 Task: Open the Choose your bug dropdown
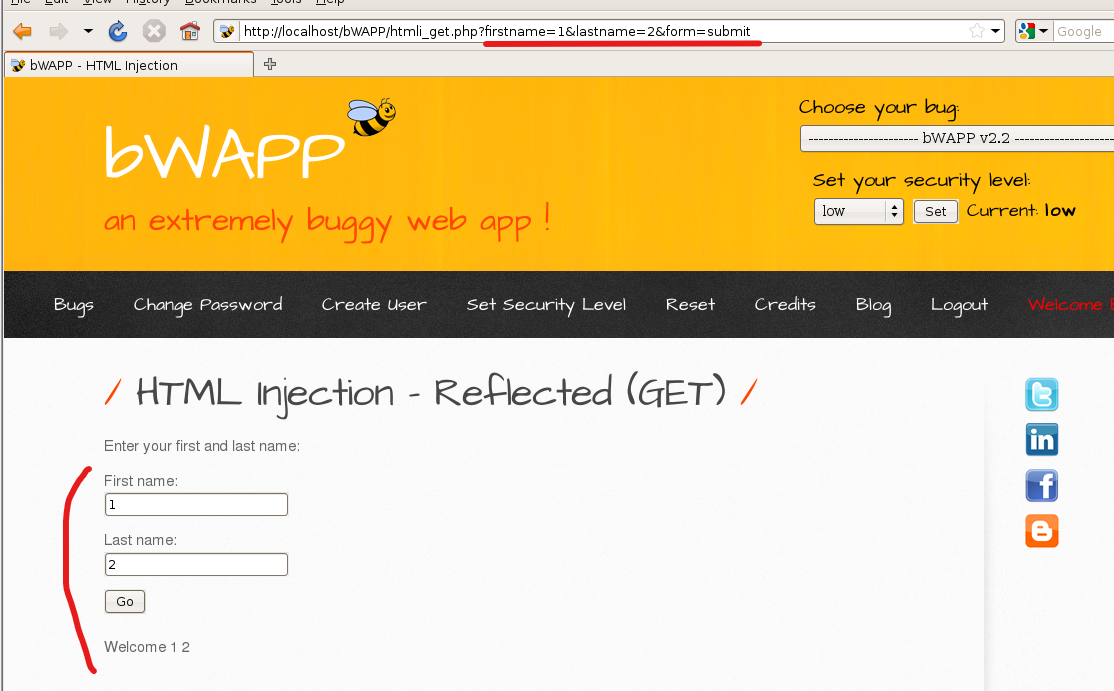(957, 138)
